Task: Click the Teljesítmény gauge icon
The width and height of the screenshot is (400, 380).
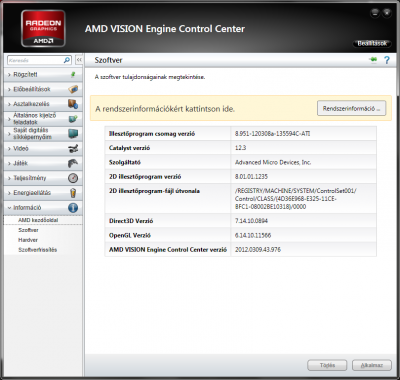Action: click(x=73, y=178)
